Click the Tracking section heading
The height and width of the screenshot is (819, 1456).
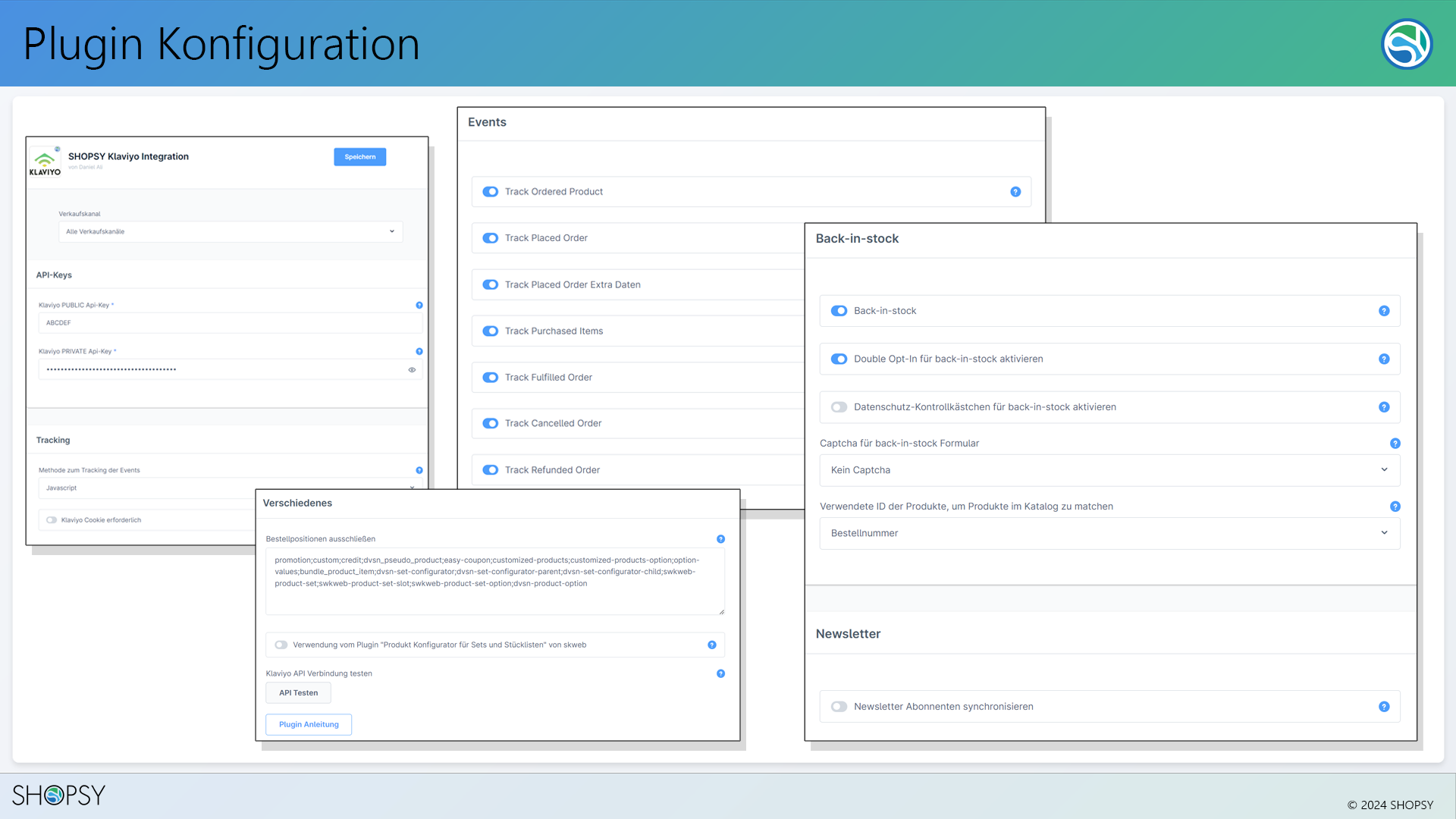53,441
